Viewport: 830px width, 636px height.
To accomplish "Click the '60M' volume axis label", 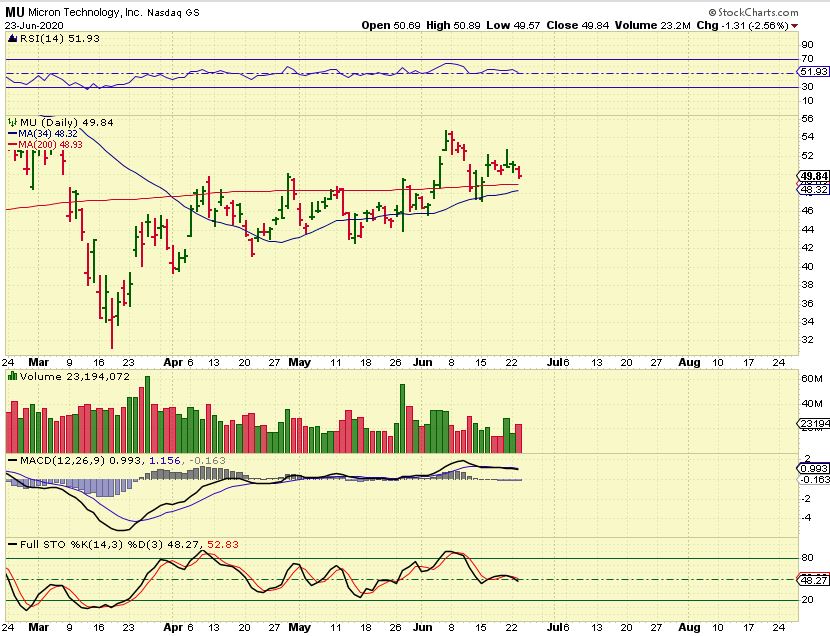I will tap(811, 379).
